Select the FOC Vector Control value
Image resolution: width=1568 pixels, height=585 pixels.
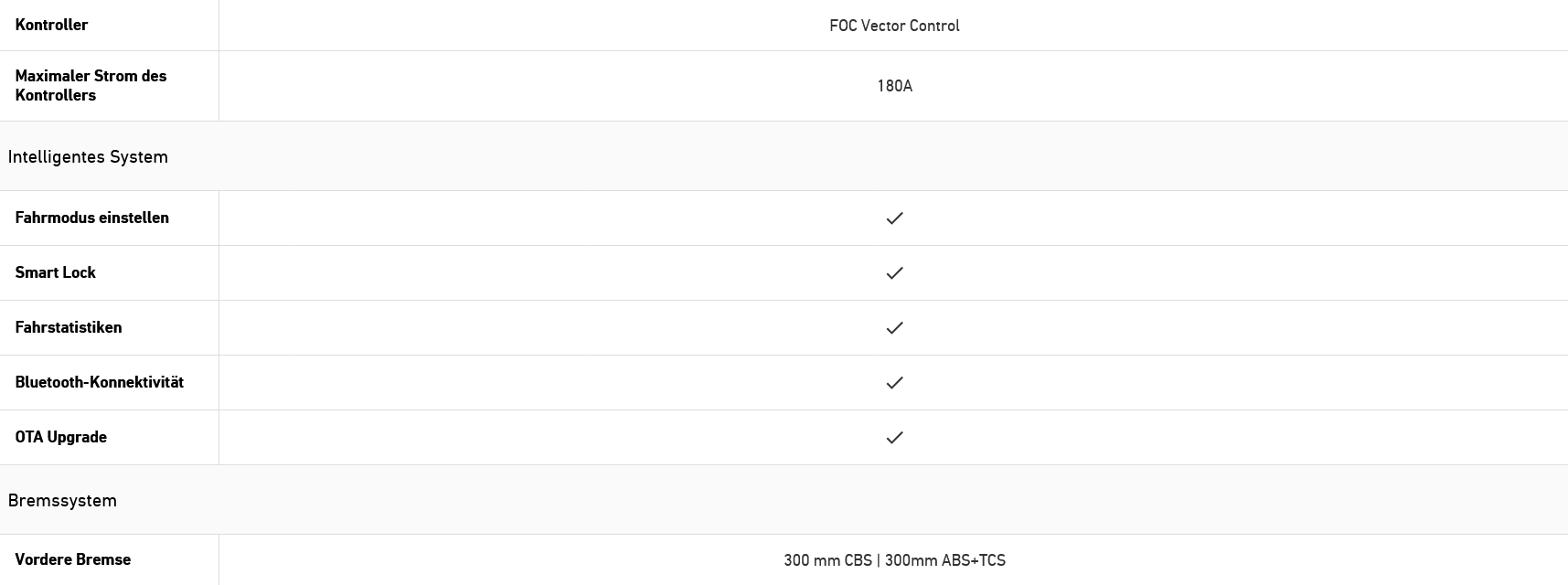894,26
